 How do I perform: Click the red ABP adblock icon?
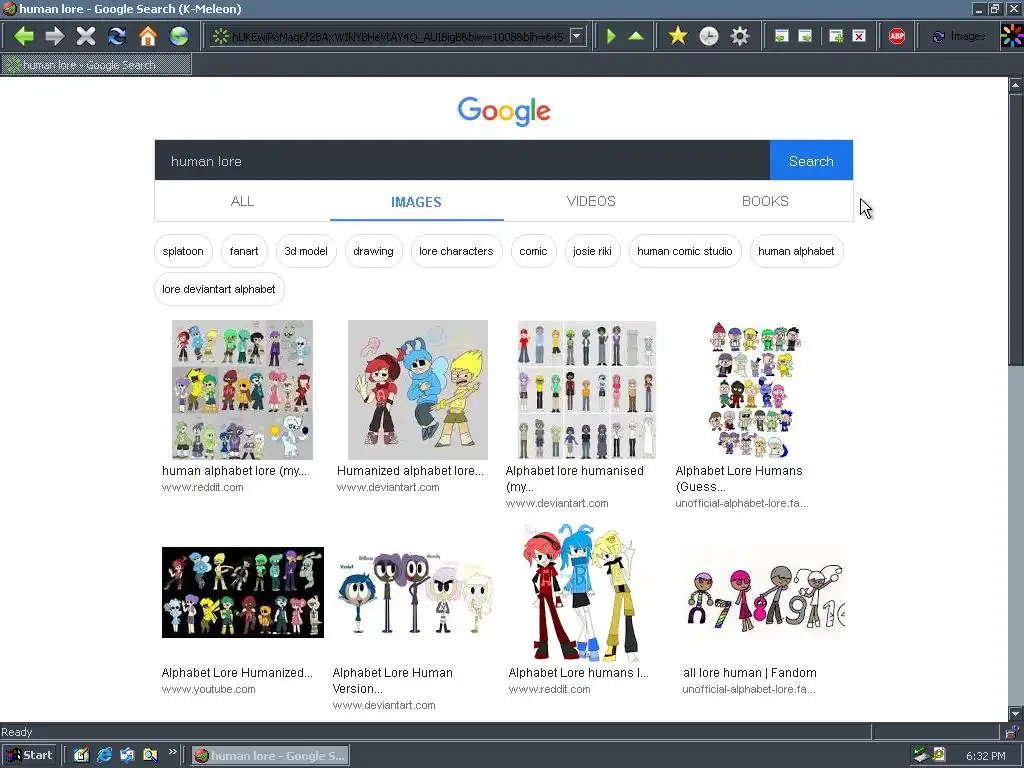[x=897, y=36]
